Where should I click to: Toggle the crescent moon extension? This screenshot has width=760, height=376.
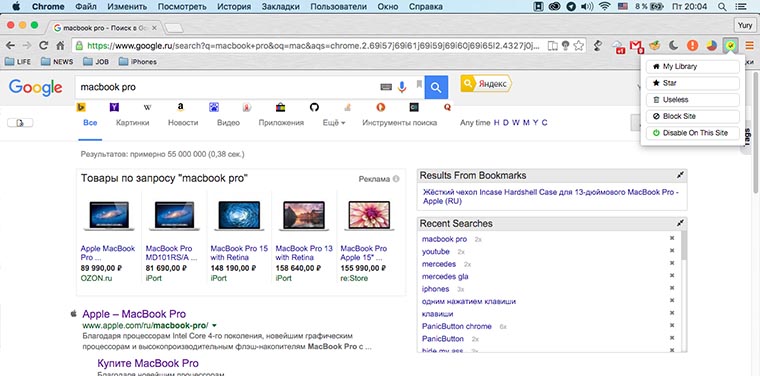[674, 46]
